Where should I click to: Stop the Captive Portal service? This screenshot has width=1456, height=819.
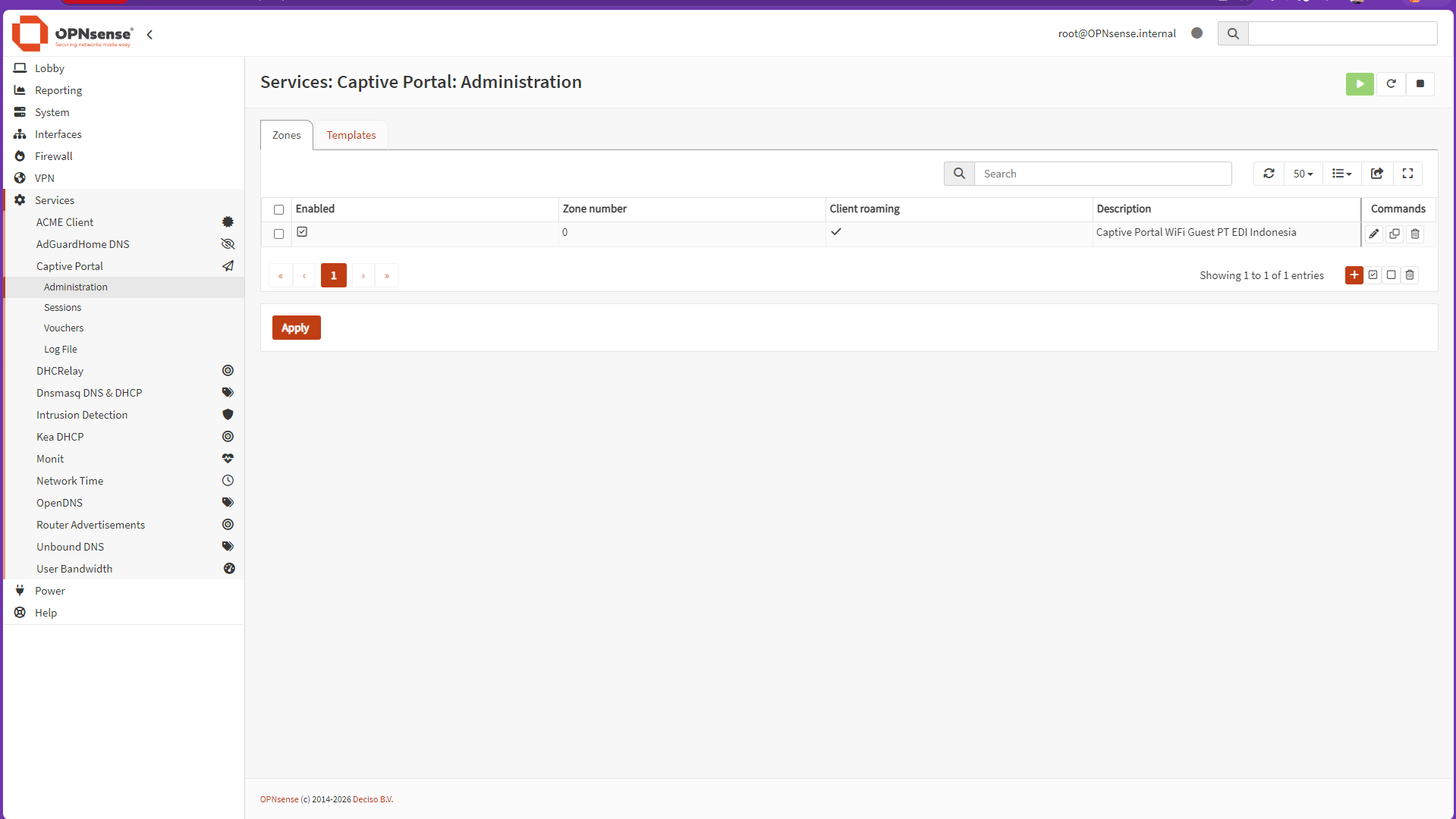click(x=1420, y=83)
